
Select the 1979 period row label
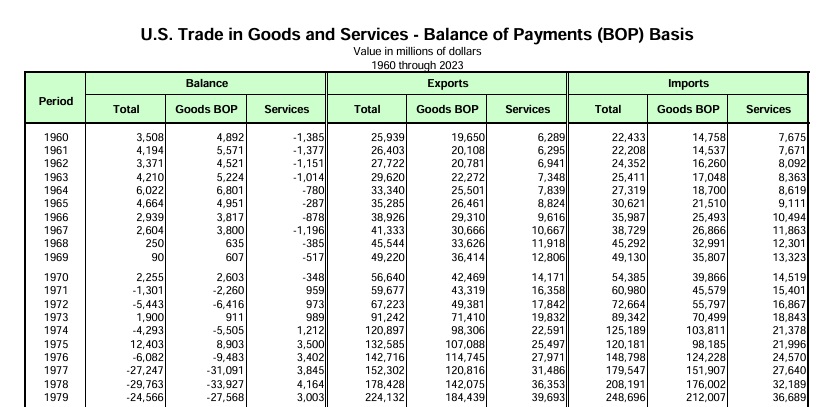pos(56,397)
